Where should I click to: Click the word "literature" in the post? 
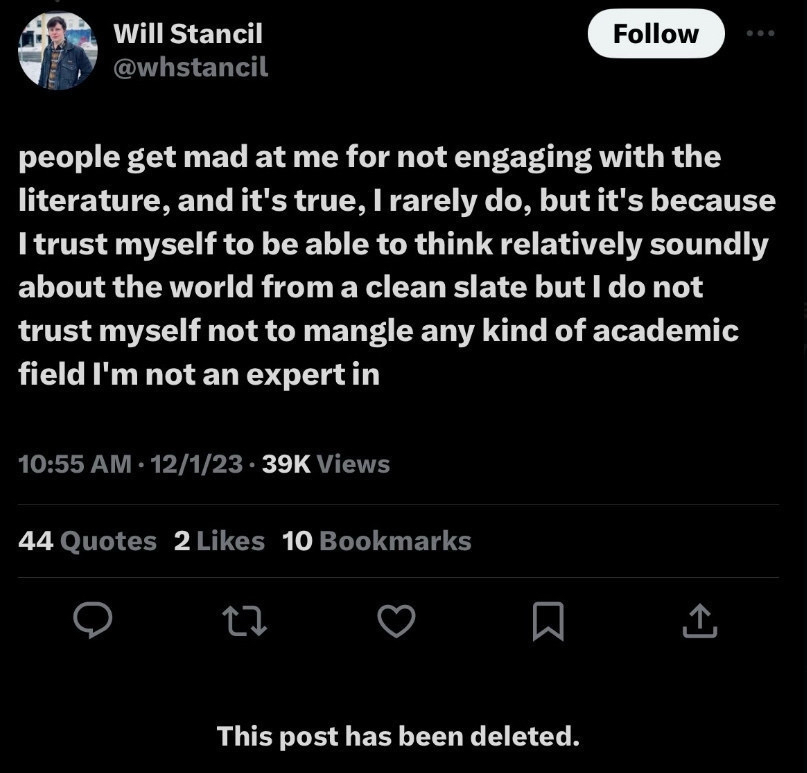tap(89, 201)
